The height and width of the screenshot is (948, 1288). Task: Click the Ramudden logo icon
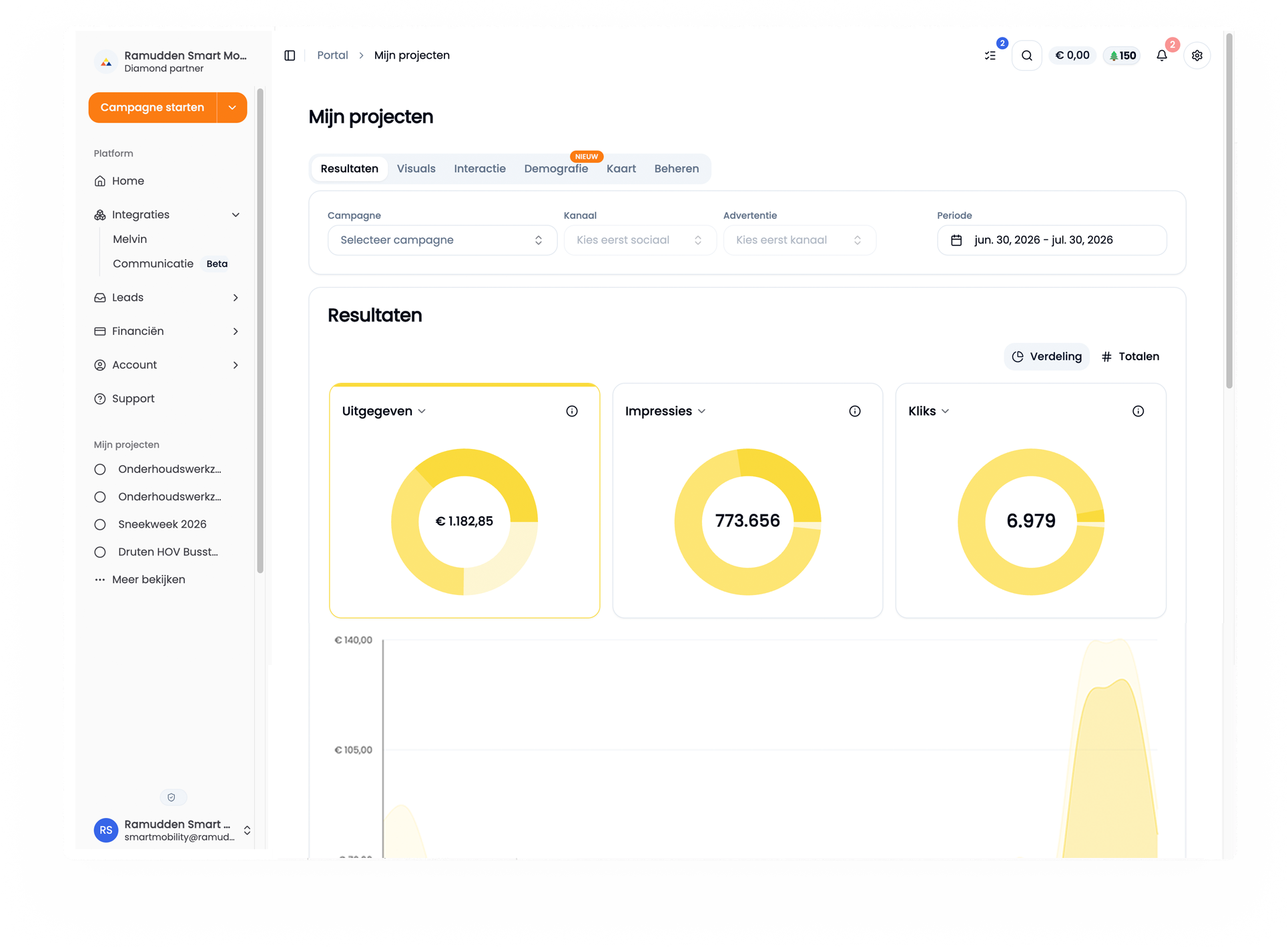(x=105, y=62)
